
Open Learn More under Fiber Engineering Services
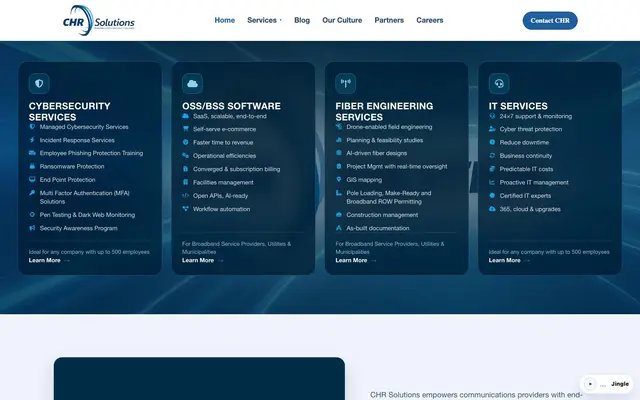tap(356, 260)
